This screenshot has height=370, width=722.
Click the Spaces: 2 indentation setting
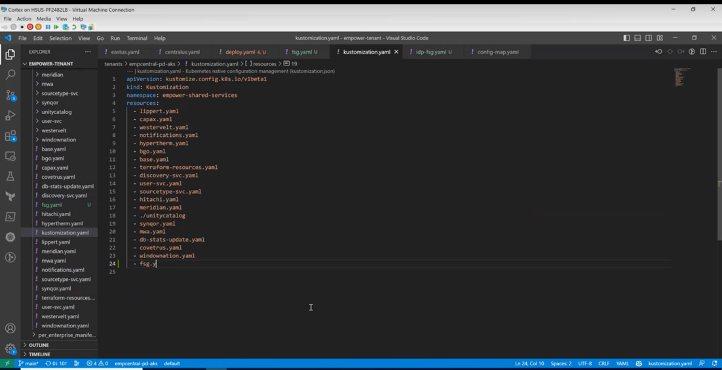(561, 364)
